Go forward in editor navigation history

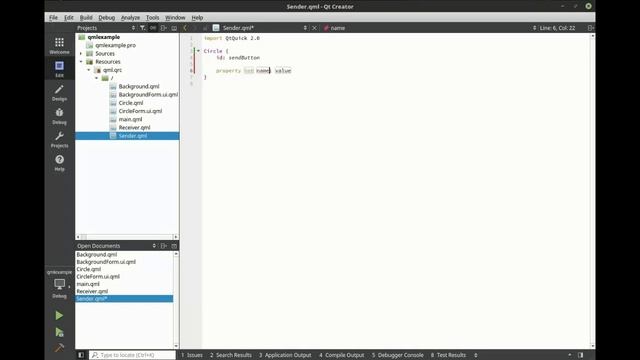pos(195,28)
